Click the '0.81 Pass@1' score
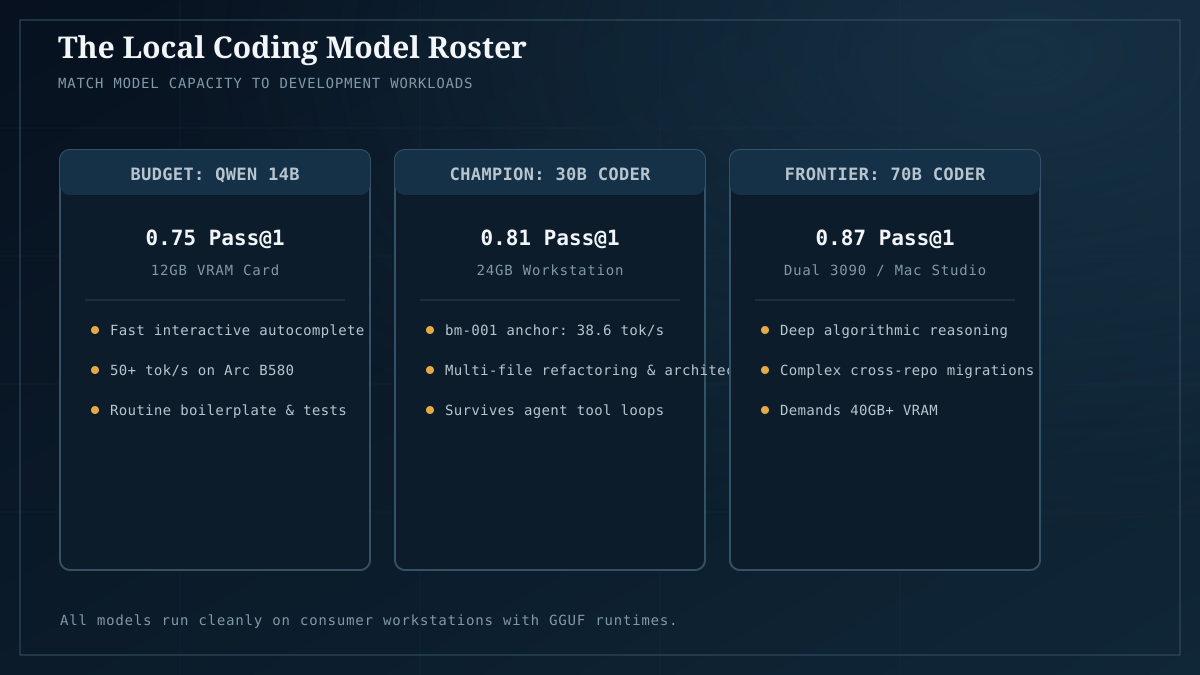Viewport: 1200px width, 675px height. (550, 238)
